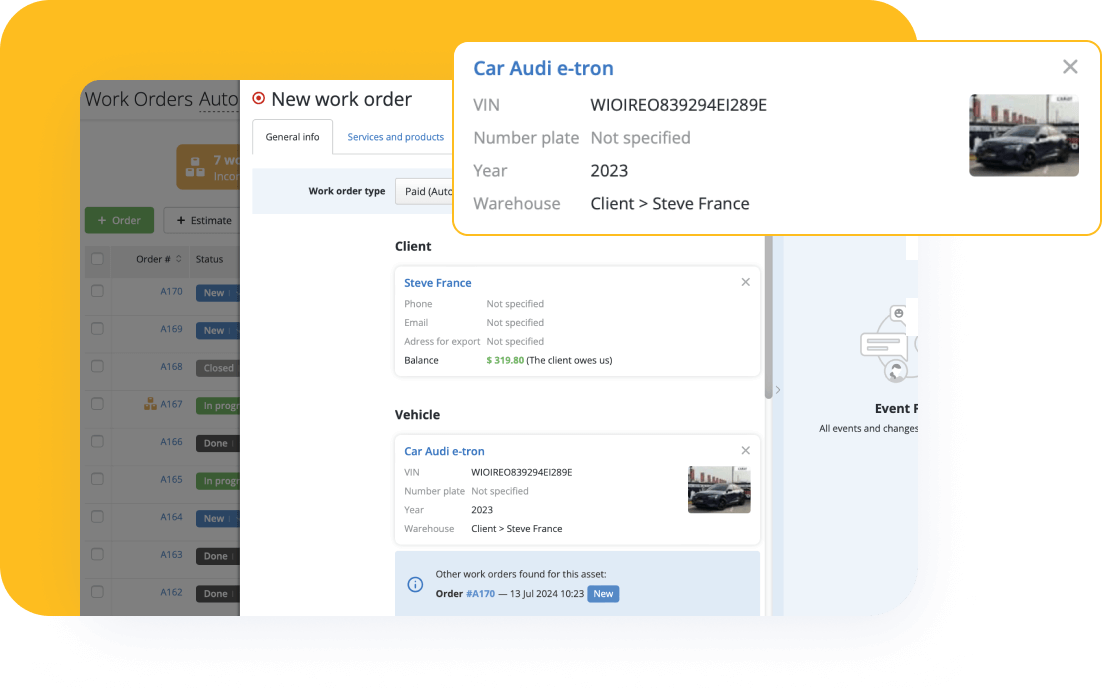Click Closed status badge of A168
The image size is (1102, 688).
(218, 368)
